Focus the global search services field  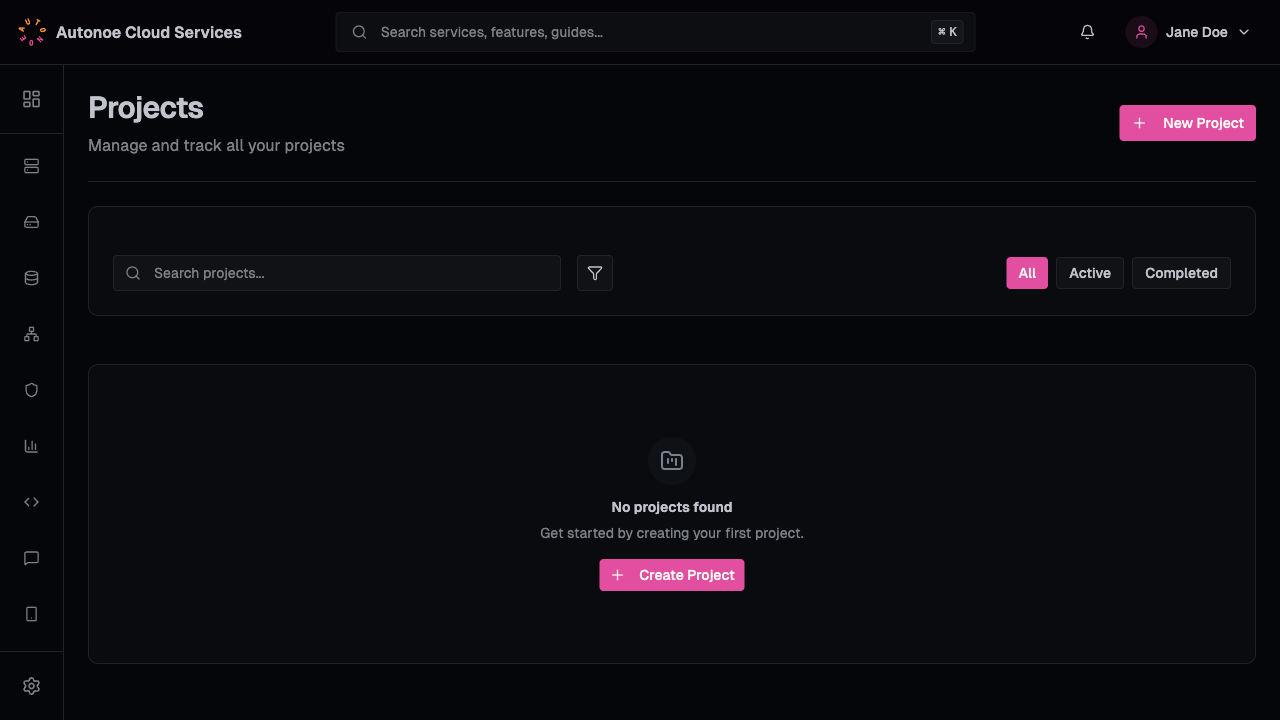tap(655, 32)
